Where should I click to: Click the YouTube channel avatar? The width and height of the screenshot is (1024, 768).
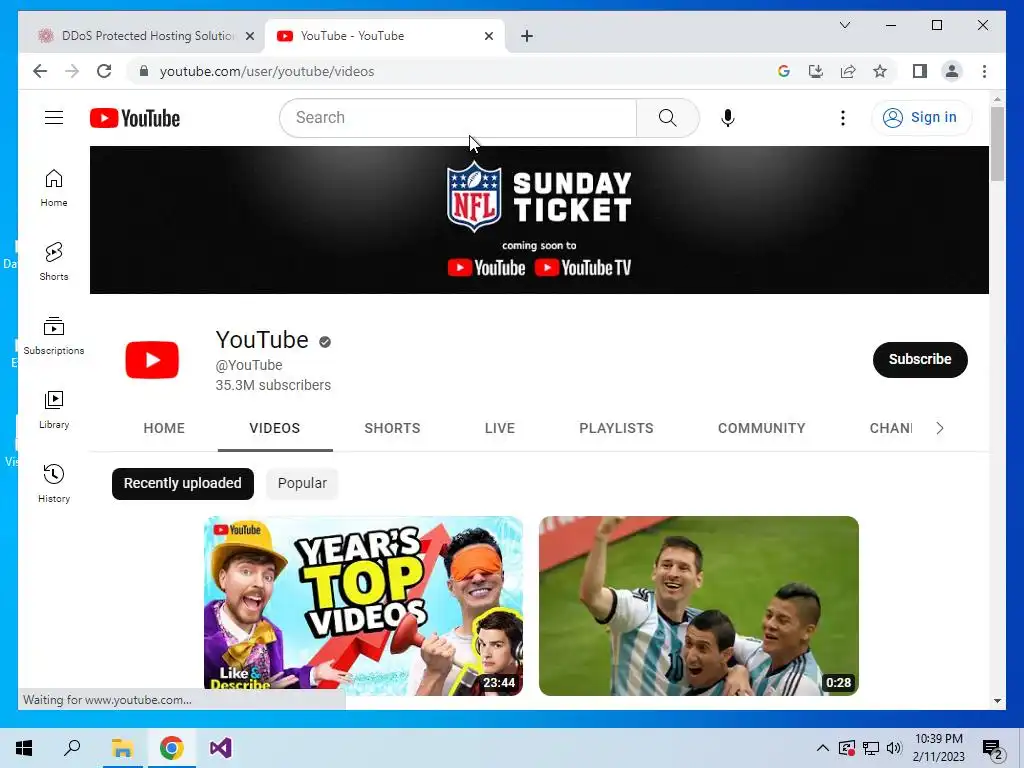click(152, 360)
